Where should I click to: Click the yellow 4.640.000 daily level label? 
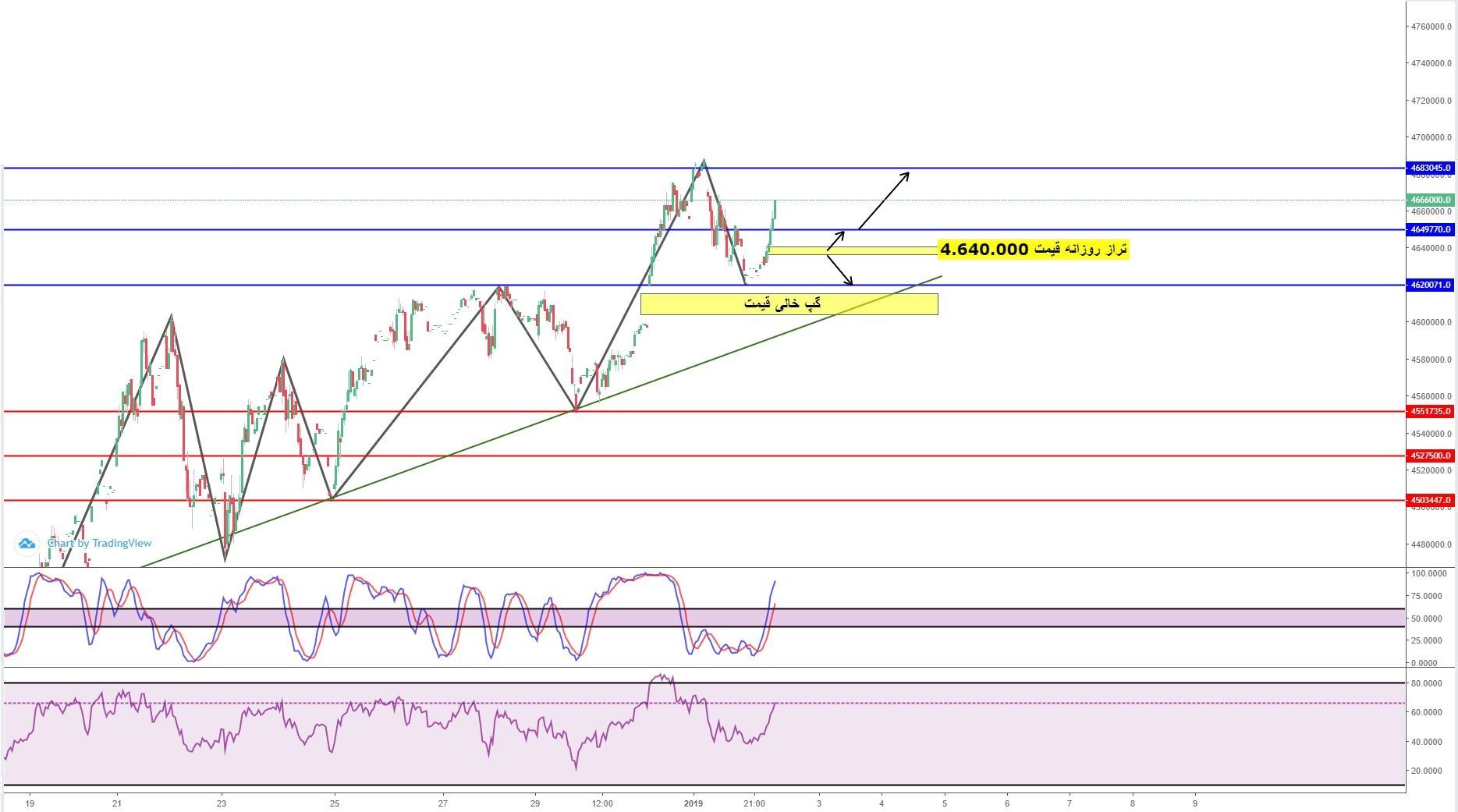click(x=1033, y=250)
